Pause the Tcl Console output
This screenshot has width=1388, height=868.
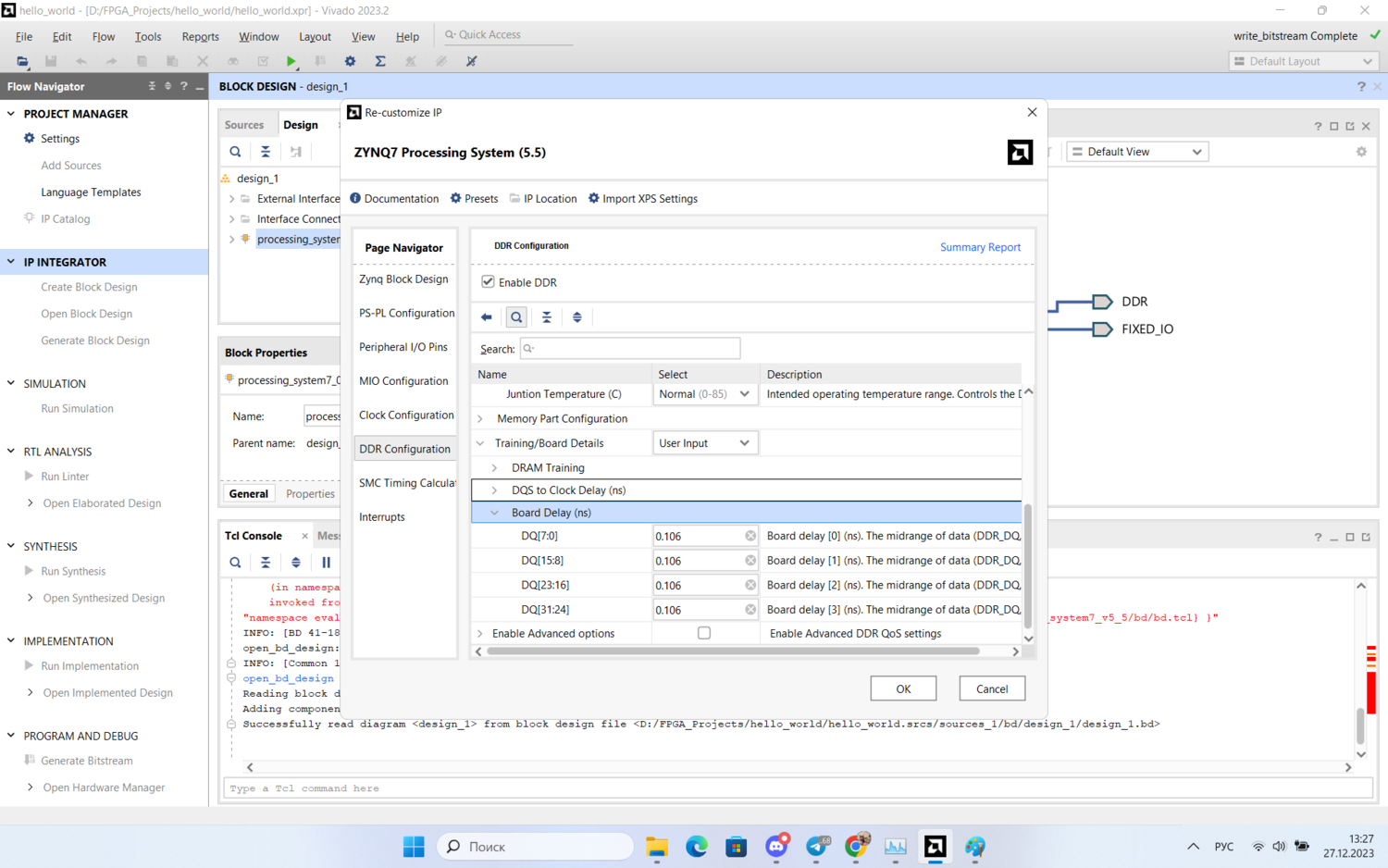tap(326, 563)
